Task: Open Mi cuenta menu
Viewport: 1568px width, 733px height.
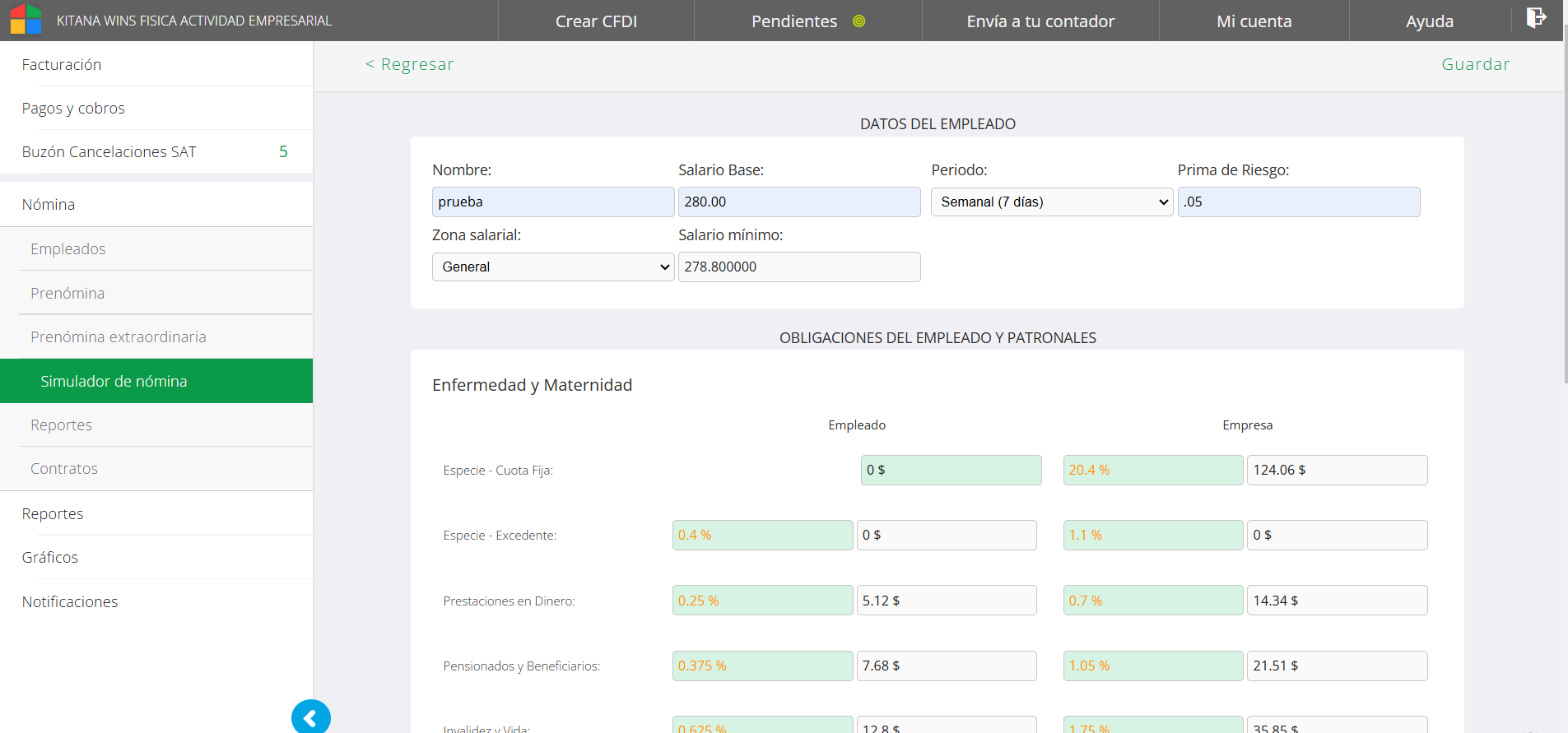Action: point(1254,21)
